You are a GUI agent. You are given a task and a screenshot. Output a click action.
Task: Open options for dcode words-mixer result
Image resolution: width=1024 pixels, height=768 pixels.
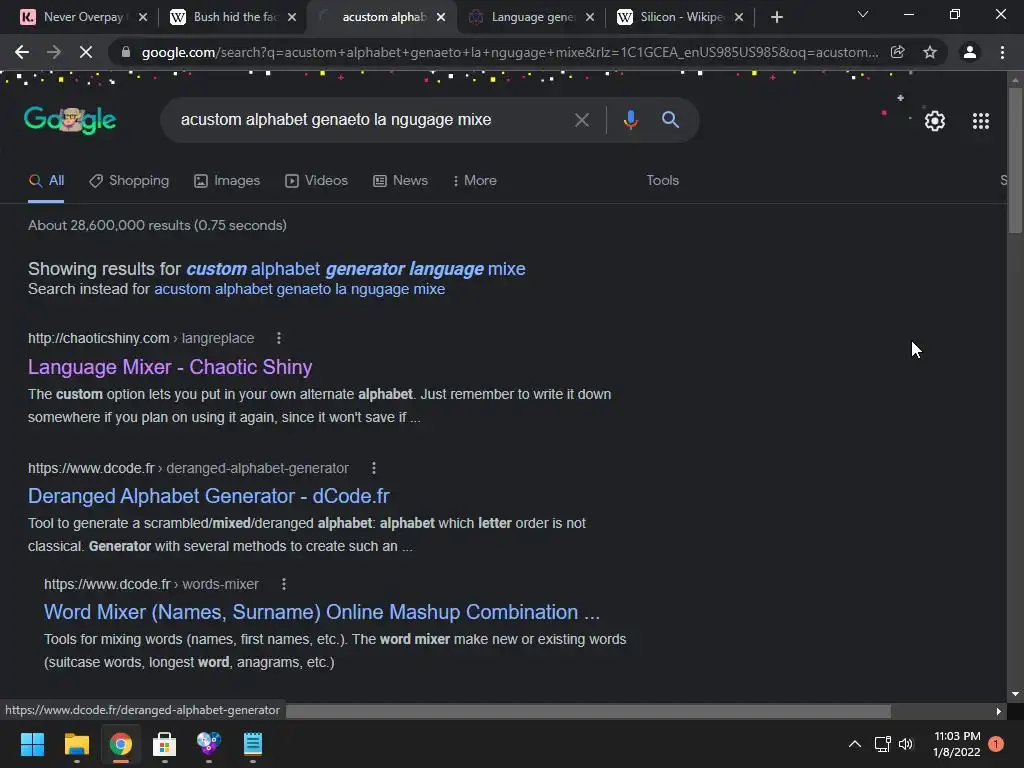[283, 584]
